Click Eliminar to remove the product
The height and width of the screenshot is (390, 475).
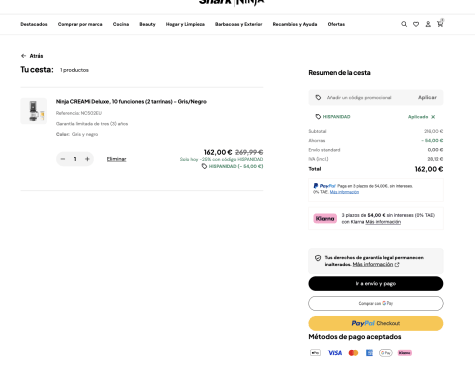pyautogui.click(x=116, y=159)
